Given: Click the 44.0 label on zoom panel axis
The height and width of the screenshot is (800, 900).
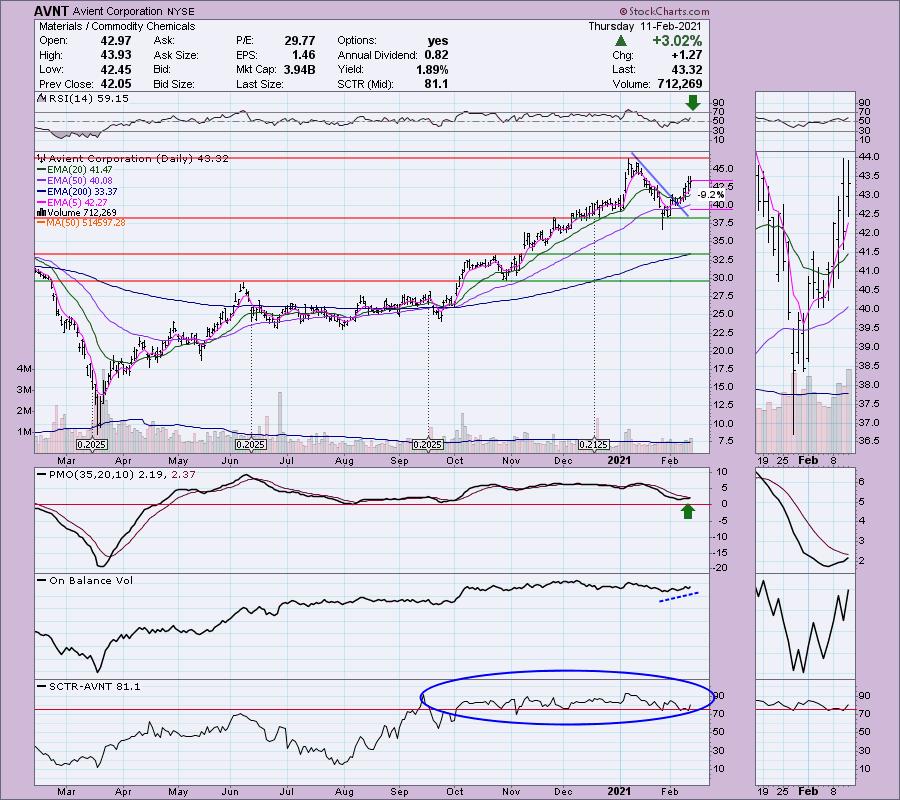Looking at the screenshot, I should (x=870, y=157).
